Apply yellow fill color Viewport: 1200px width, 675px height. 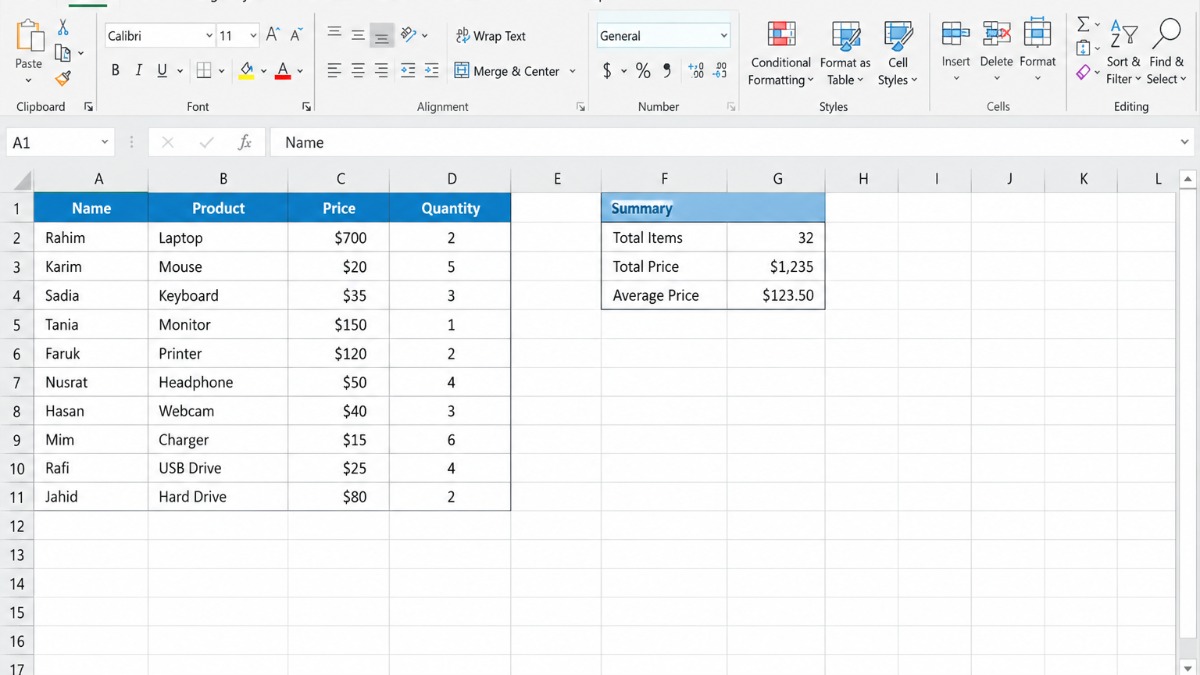[246, 71]
